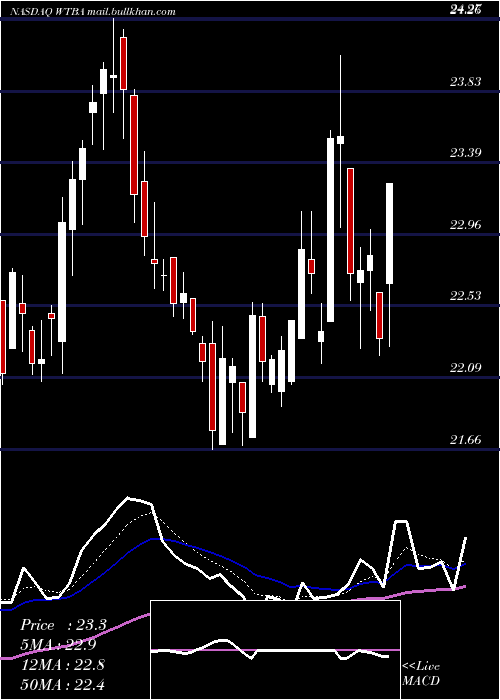Click the Live MACD label
The width and height of the screenshot is (500, 700).
coord(421,673)
